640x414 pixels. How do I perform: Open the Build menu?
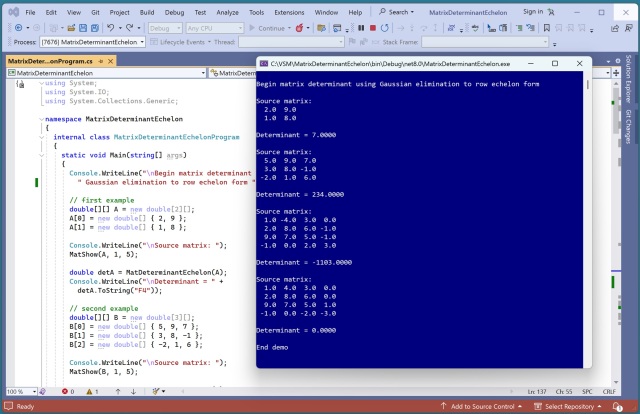point(147,12)
